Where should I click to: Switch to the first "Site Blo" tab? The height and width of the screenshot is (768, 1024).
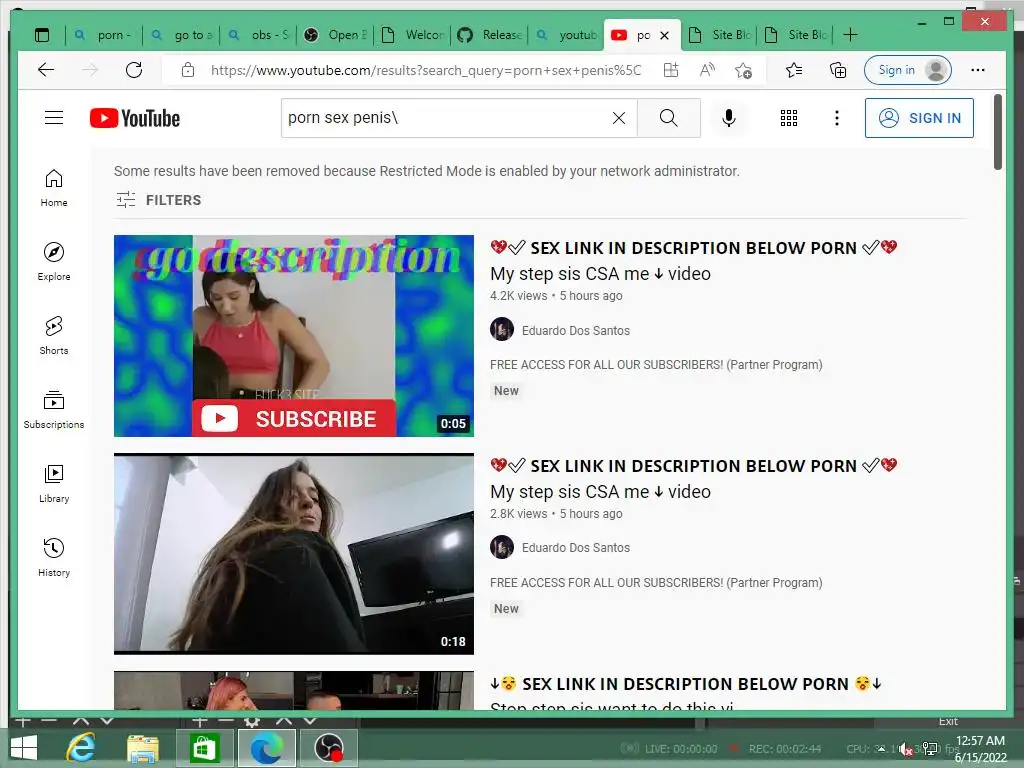[x=720, y=35]
